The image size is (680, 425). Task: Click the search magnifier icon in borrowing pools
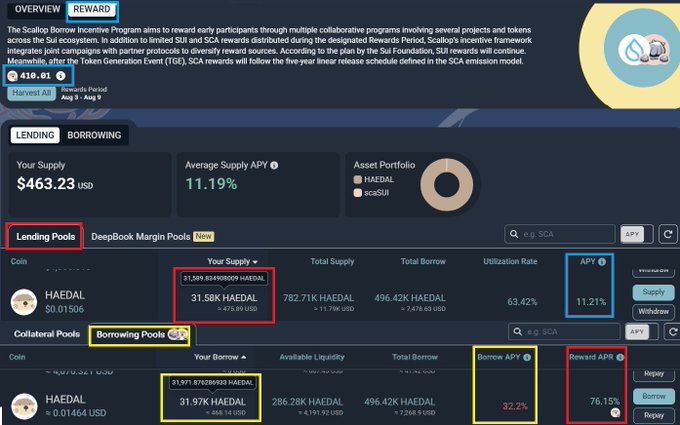pos(517,332)
